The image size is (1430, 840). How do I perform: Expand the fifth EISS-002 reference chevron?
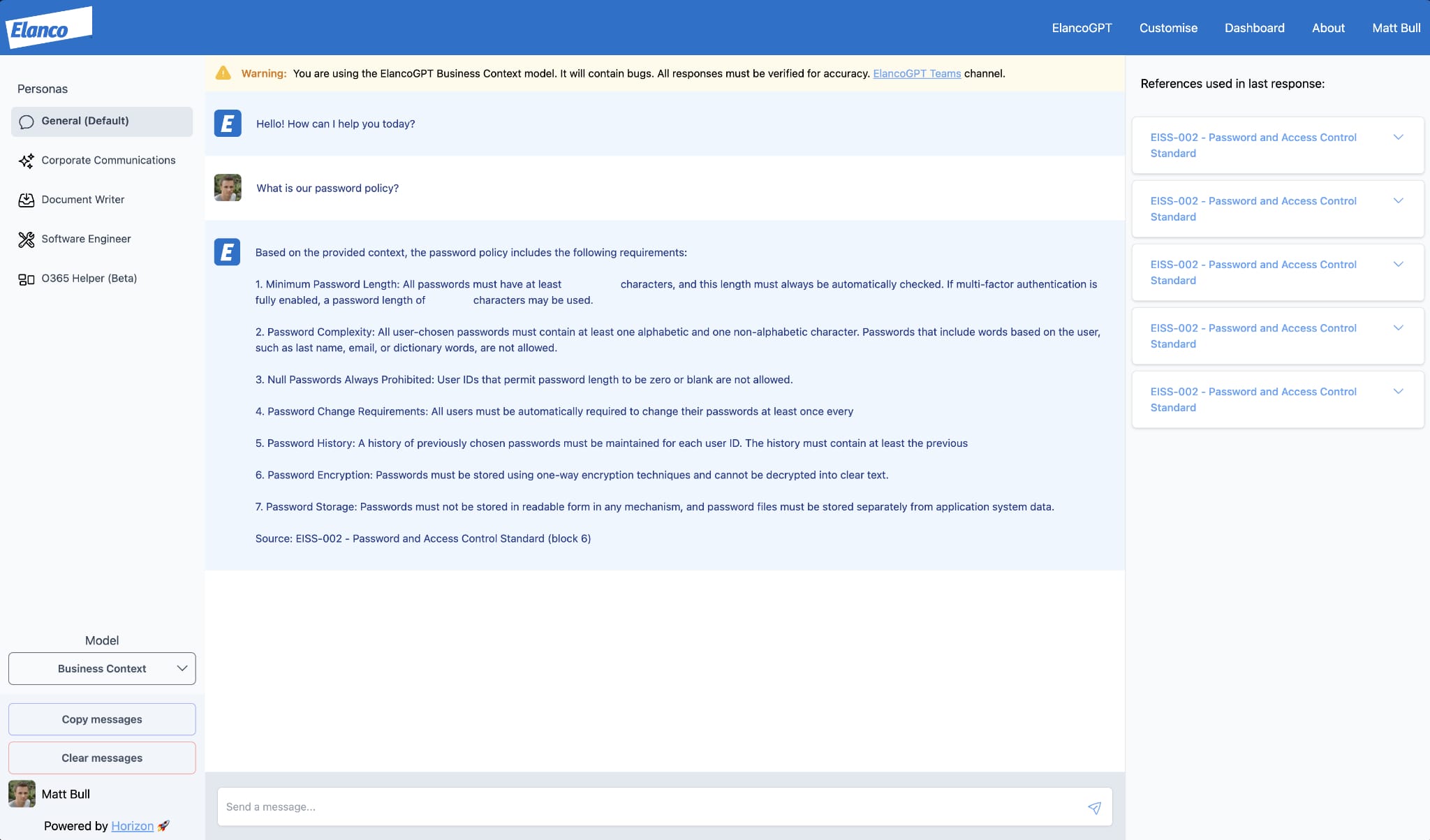pyautogui.click(x=1399, y=392)
